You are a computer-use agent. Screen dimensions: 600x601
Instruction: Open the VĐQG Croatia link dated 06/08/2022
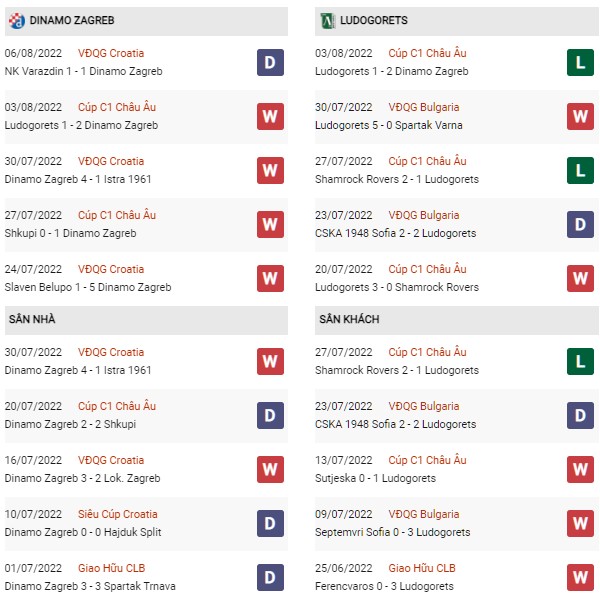pyautogui.click(x=111, y=53)
